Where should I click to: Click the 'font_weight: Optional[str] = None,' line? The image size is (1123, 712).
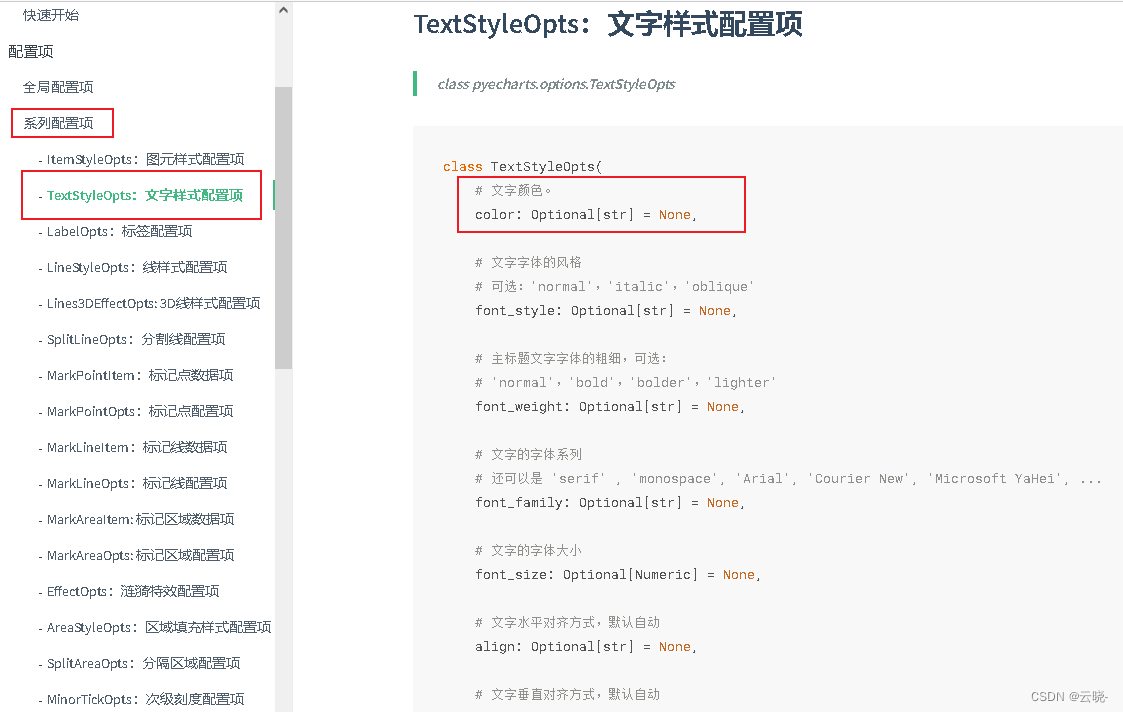[609, 406]
